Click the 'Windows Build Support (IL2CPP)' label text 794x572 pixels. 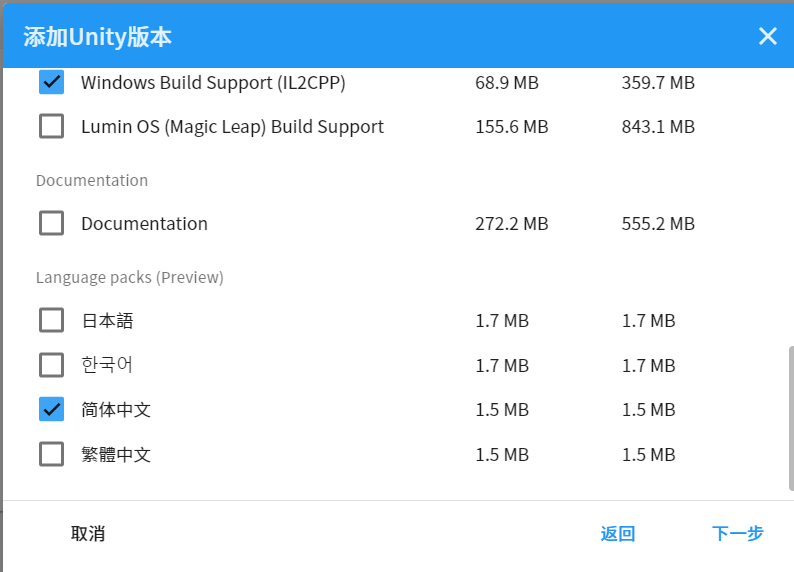213,83
